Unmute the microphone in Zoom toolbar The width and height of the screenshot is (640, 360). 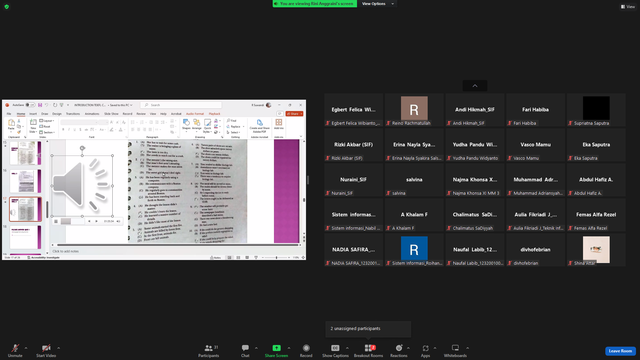coord(15,351)
